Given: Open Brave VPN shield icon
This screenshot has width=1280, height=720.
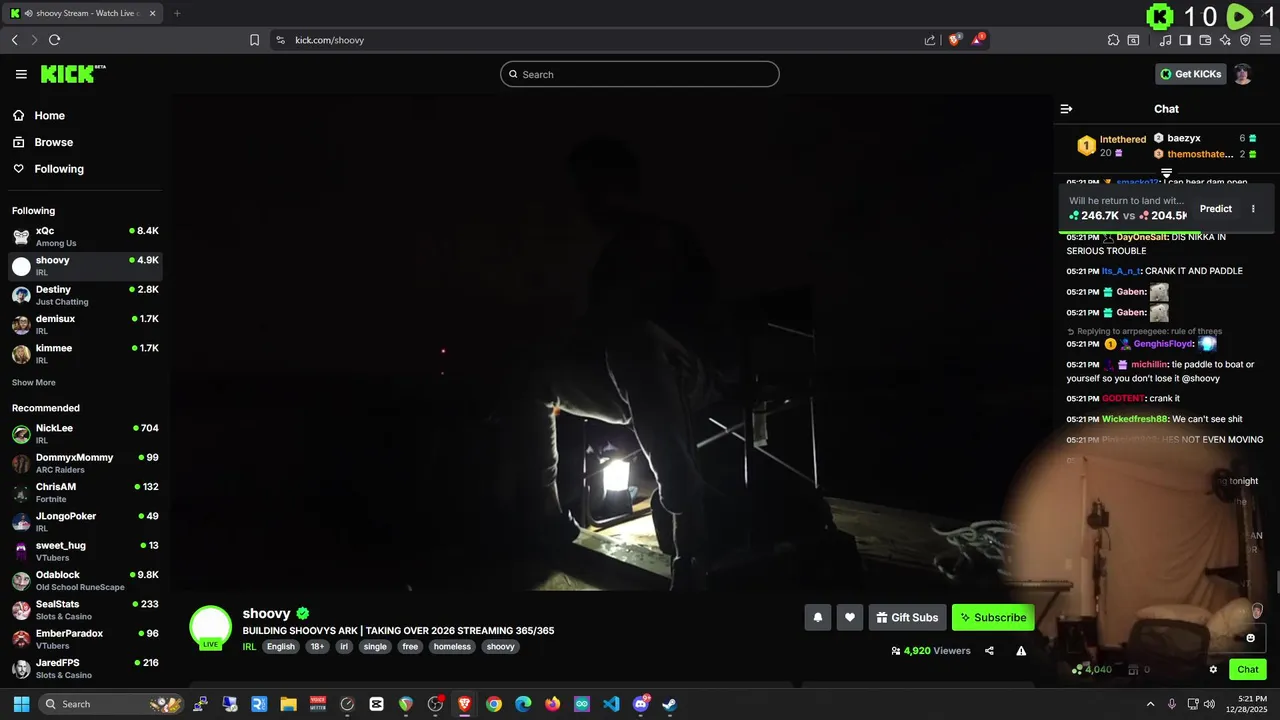Looking at the screenshot, I should point(1245,40).
